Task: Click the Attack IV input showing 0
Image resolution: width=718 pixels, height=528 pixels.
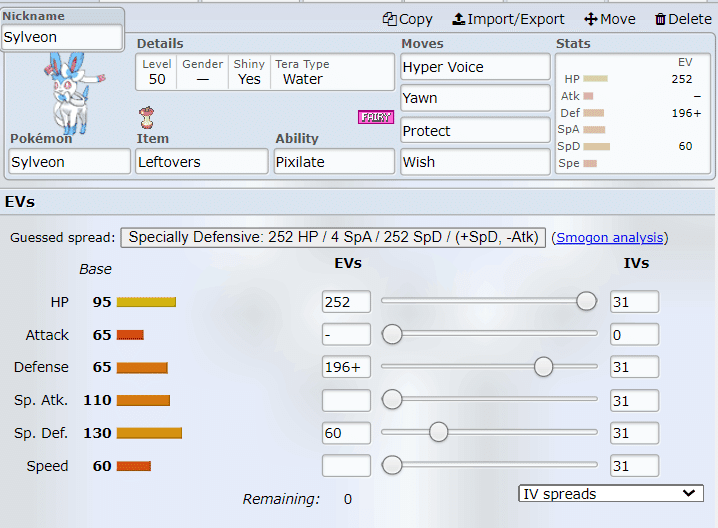Action: tap(634, 335)
